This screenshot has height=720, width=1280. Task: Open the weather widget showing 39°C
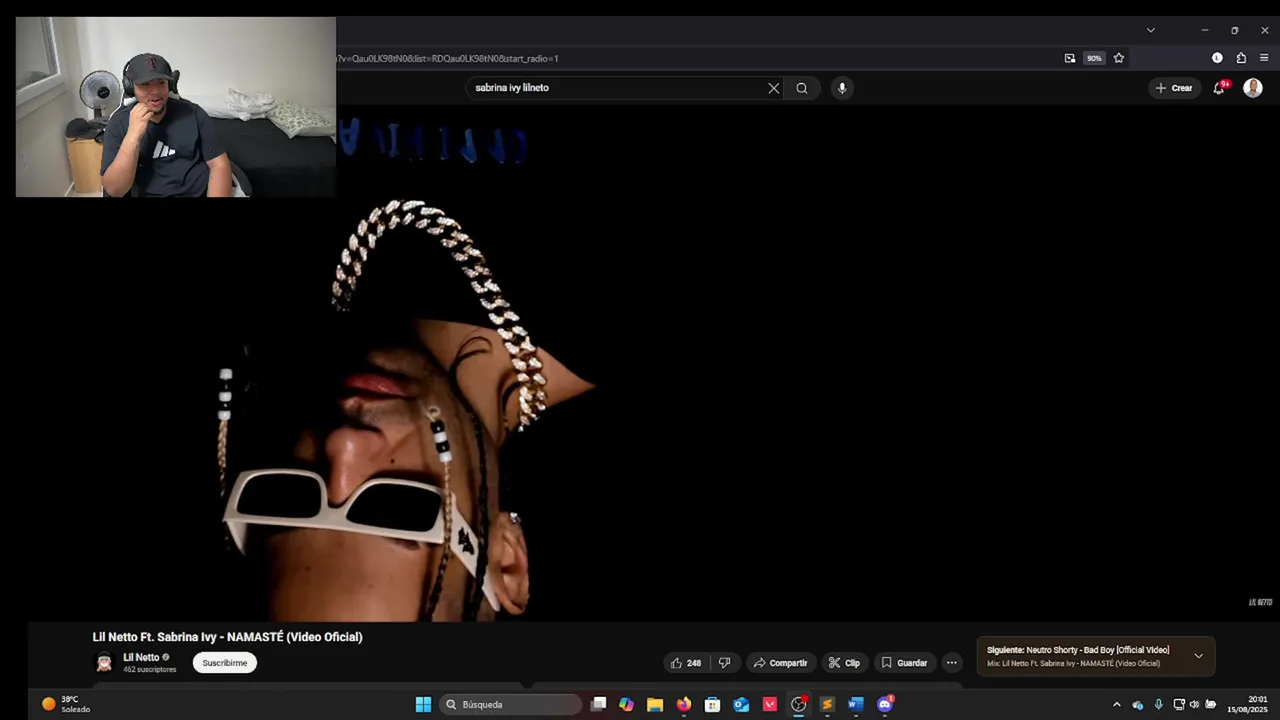(x=66, y=705)
